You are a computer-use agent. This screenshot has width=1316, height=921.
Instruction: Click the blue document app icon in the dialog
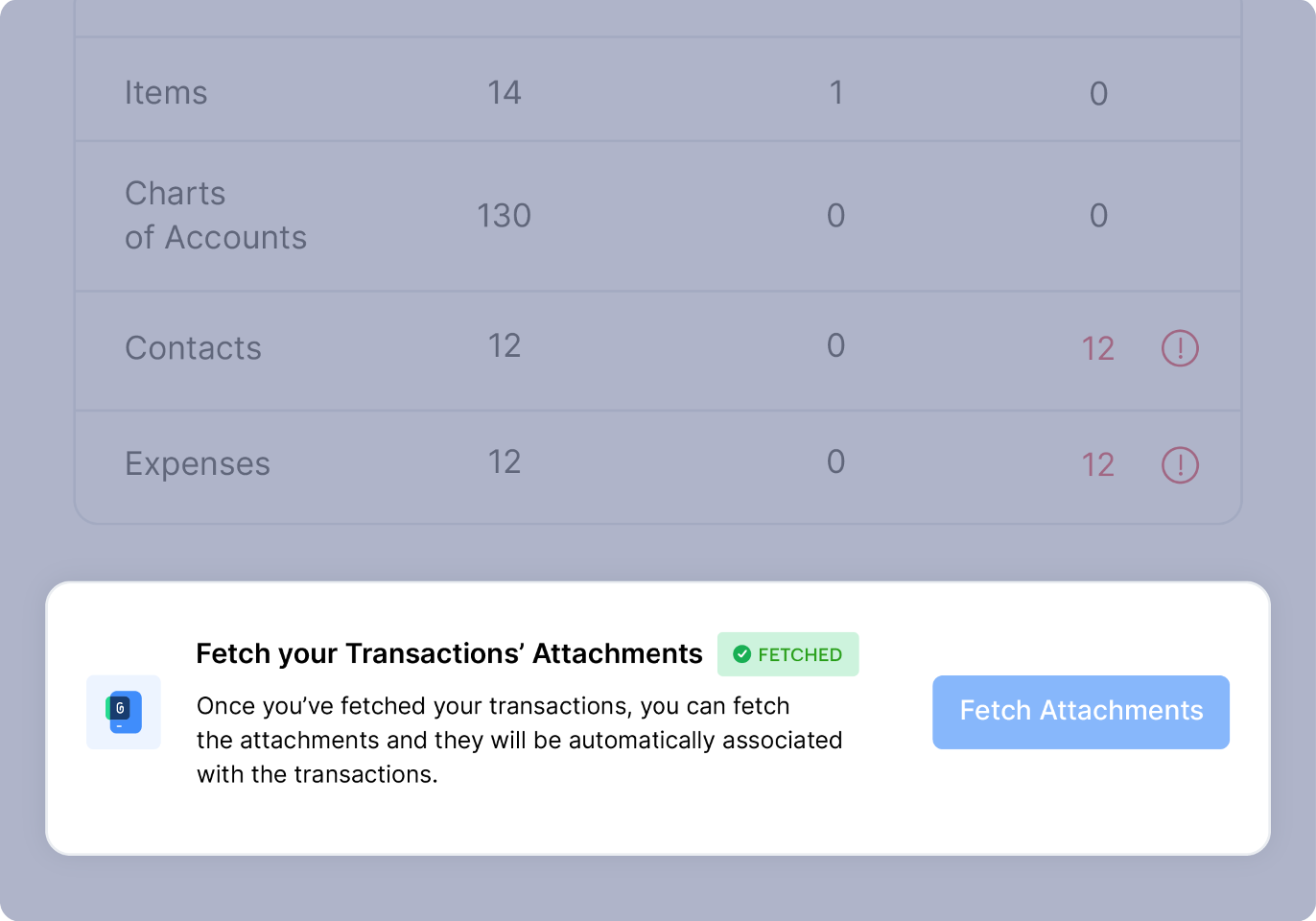click(123, 712)
